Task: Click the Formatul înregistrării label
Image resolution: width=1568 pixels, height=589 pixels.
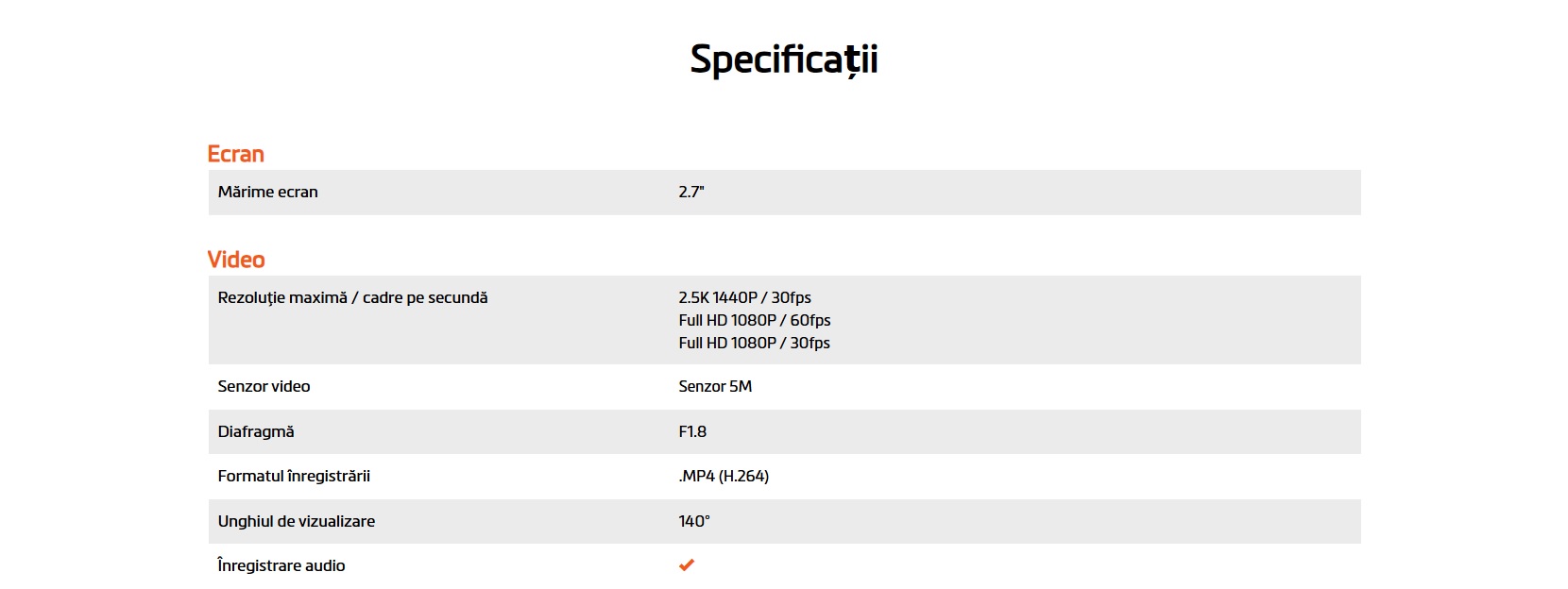Action: tap(294, 476)
